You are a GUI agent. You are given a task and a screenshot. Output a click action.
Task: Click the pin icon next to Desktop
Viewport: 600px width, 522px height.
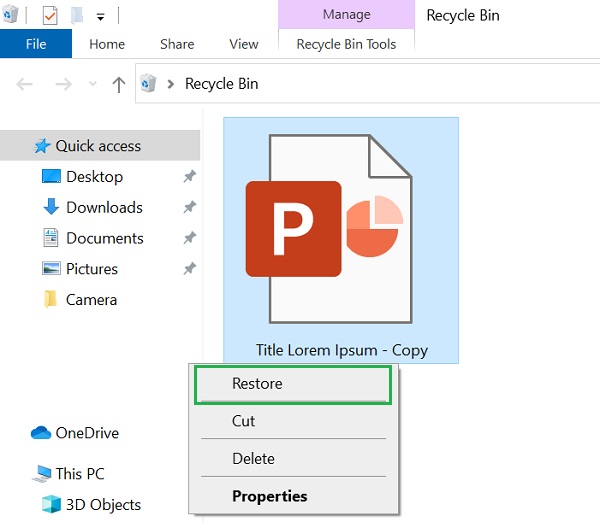click(x=189, y=176)
